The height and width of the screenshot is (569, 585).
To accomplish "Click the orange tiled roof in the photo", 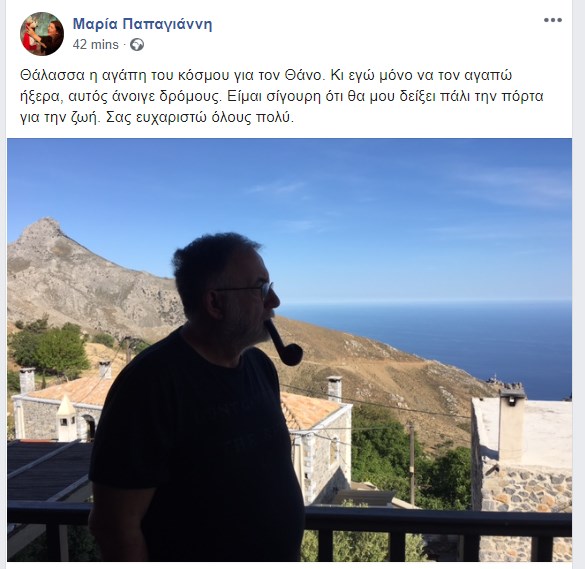I will (67, 391).
